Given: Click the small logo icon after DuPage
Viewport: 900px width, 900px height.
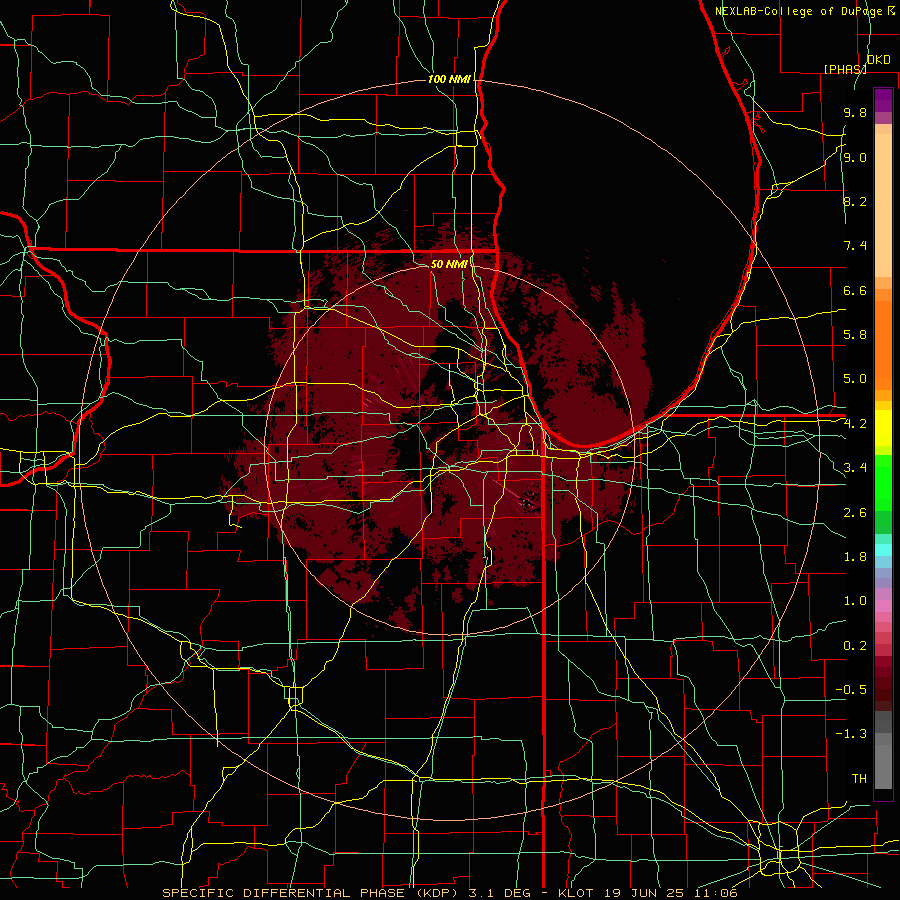Looking at the screenshot, I should (x=891, y=10).
